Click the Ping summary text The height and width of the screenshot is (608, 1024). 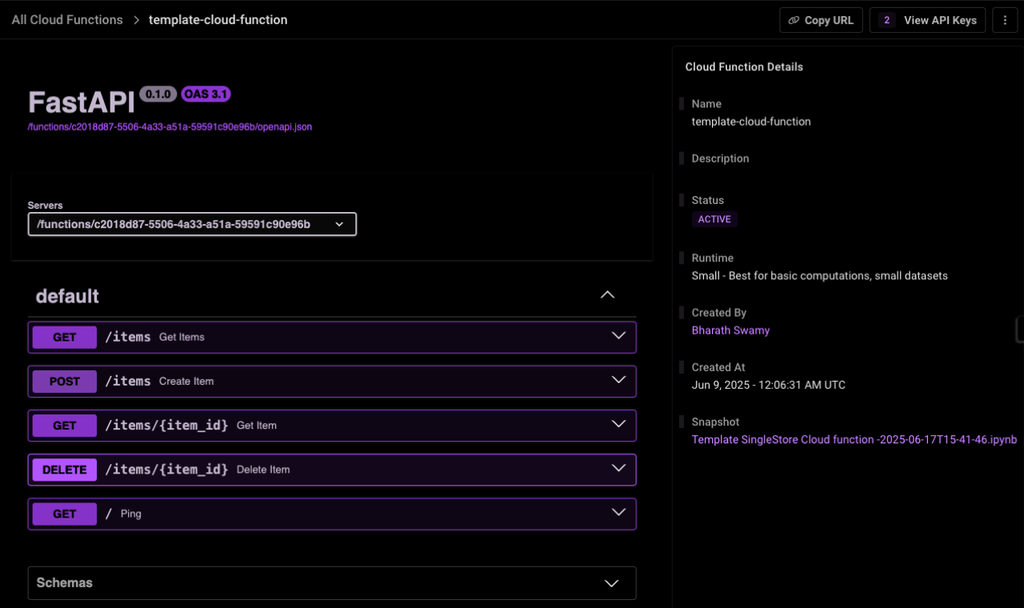[131, 514]
